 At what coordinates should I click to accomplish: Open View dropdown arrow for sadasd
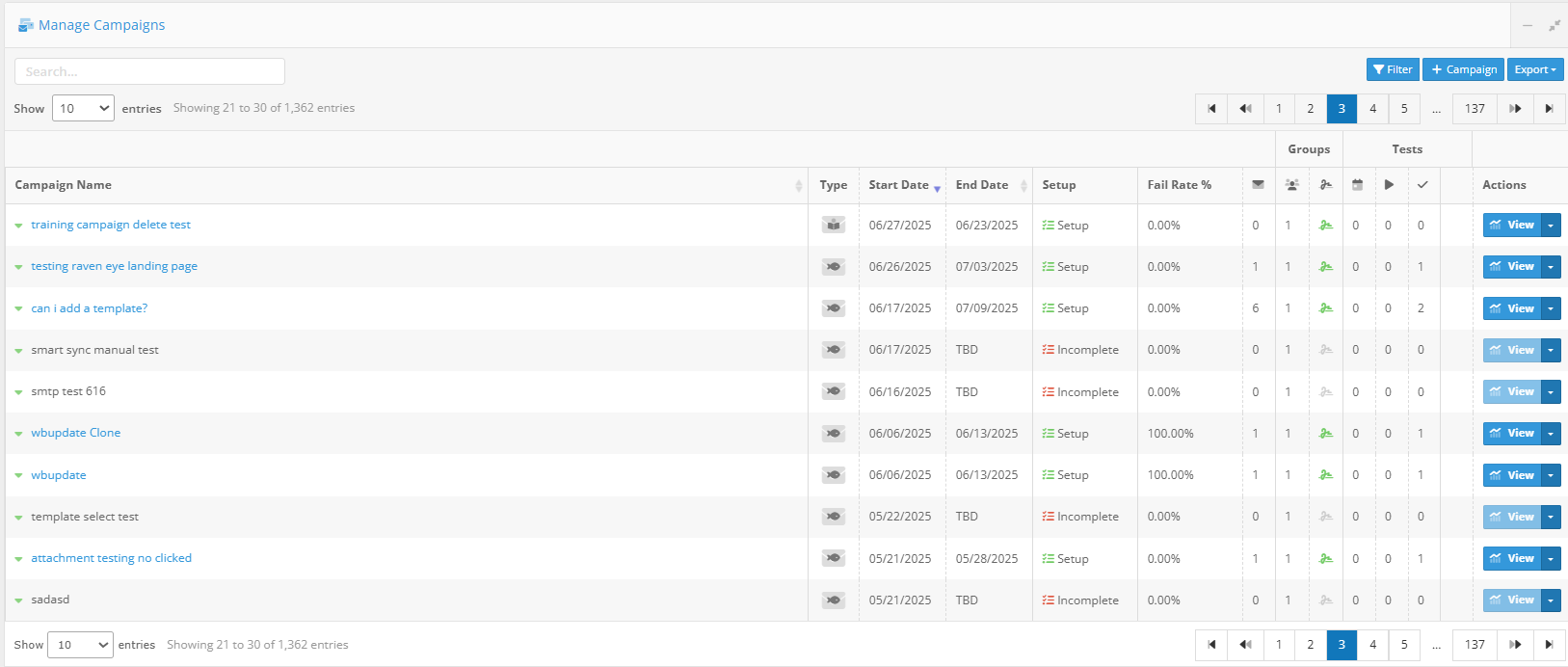1551,600
